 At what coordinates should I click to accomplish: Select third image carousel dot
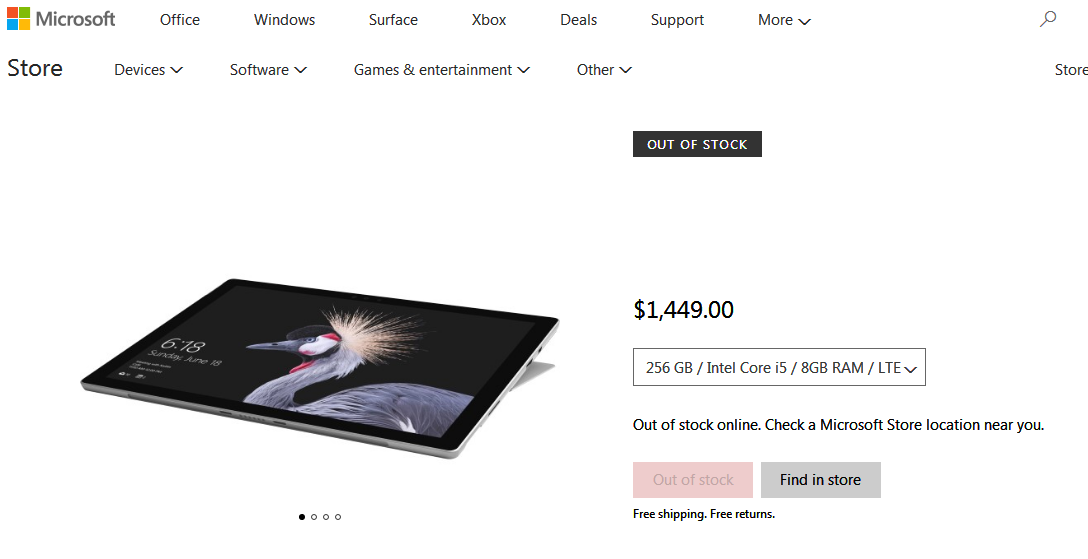326,517
